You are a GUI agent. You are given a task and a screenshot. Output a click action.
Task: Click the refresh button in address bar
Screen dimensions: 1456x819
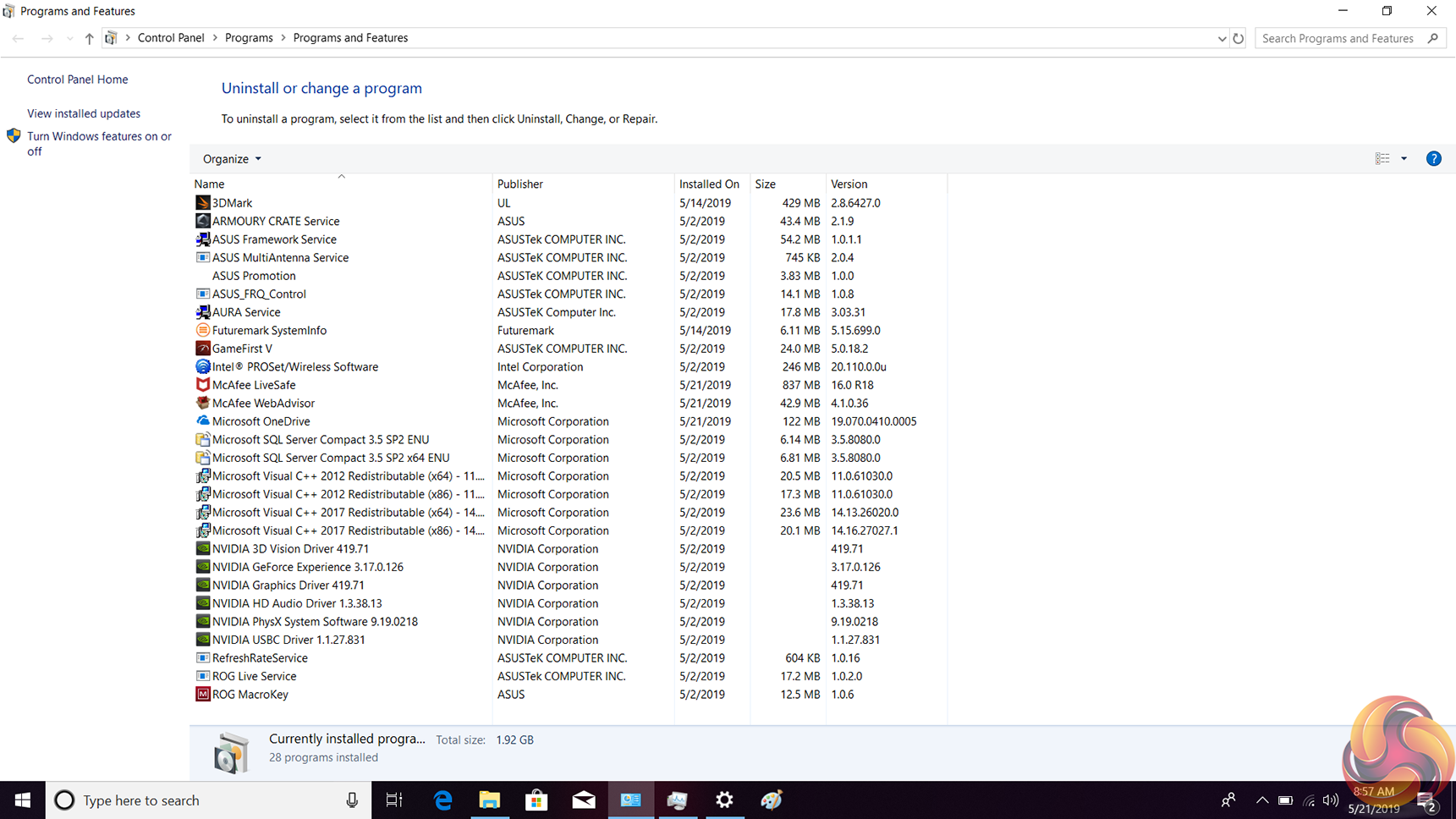(1238, 38)
